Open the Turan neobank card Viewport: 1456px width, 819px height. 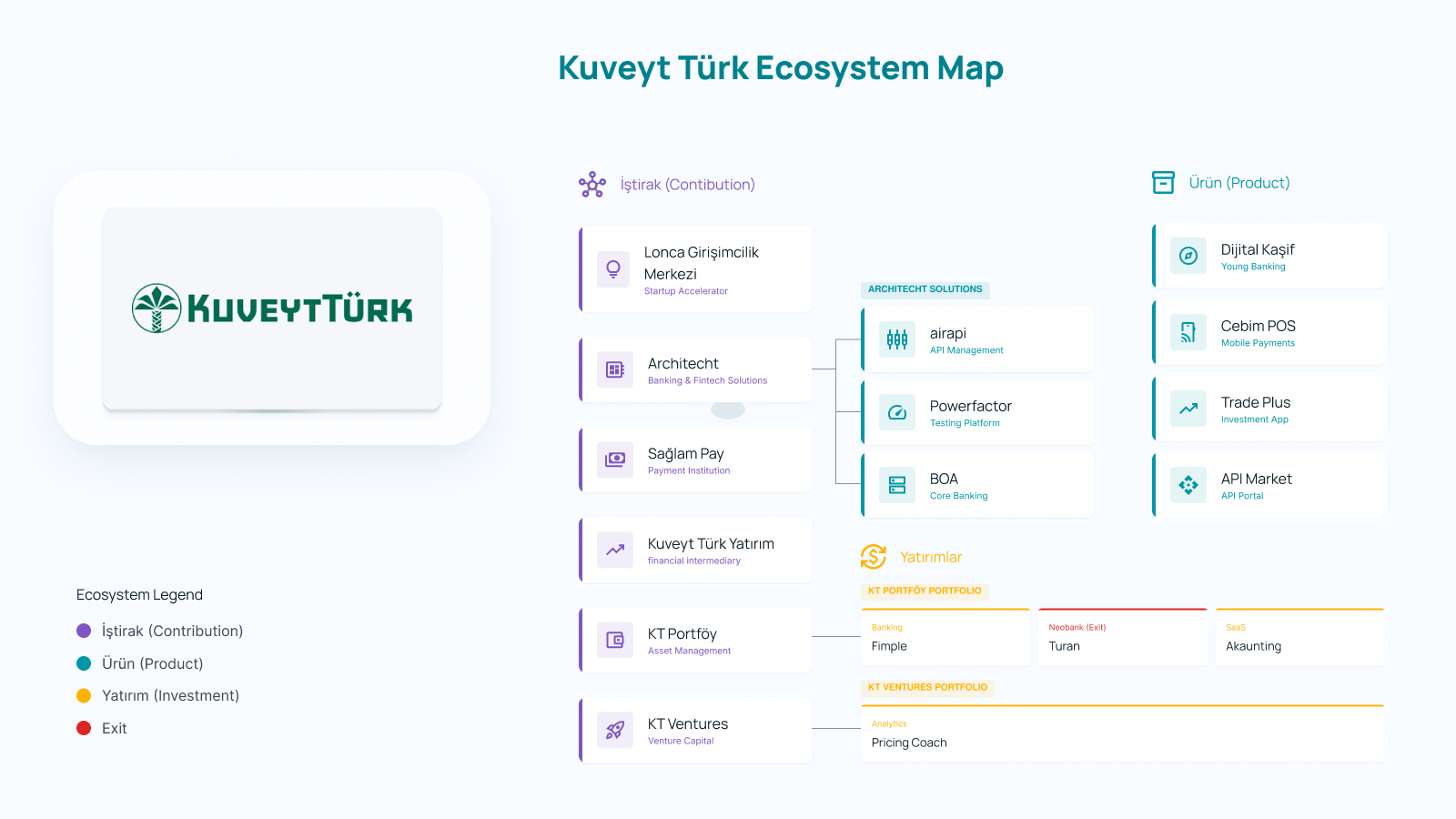coord(1123,637)
